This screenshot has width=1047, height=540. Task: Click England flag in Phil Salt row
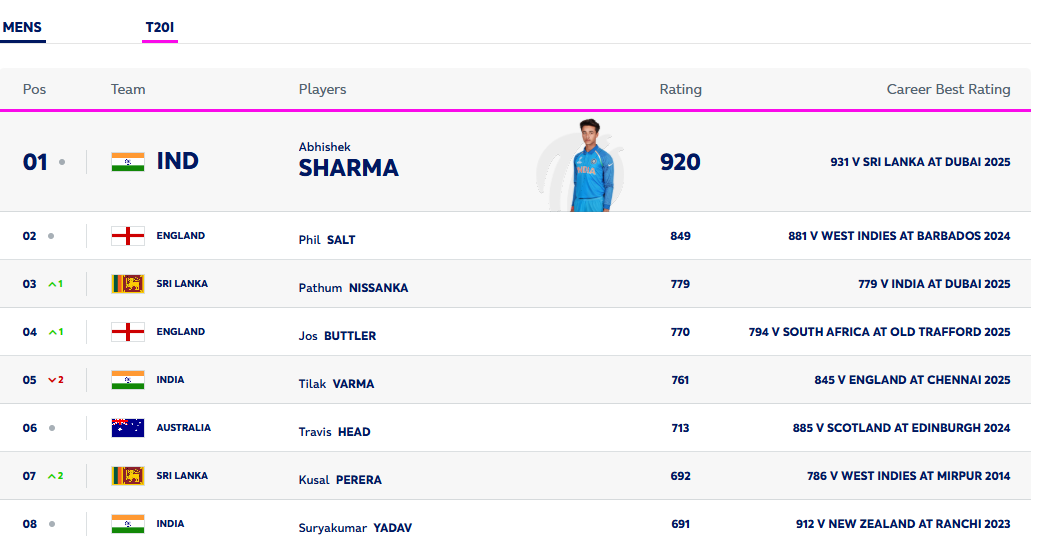pos(128,236)
